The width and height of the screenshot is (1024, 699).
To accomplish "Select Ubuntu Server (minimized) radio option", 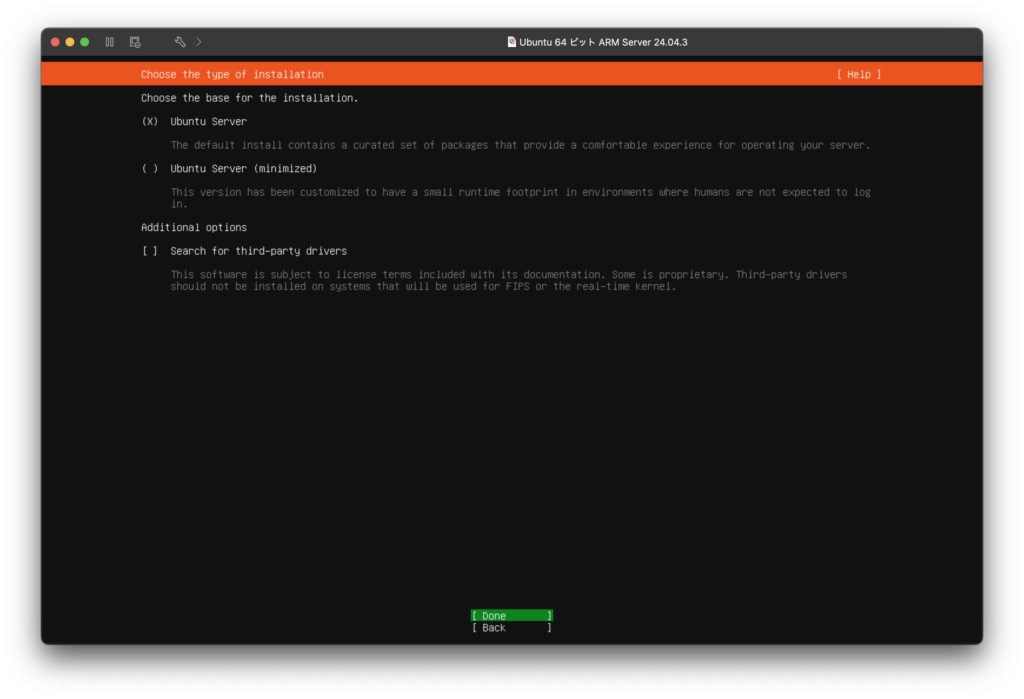I will pos(150,169).
